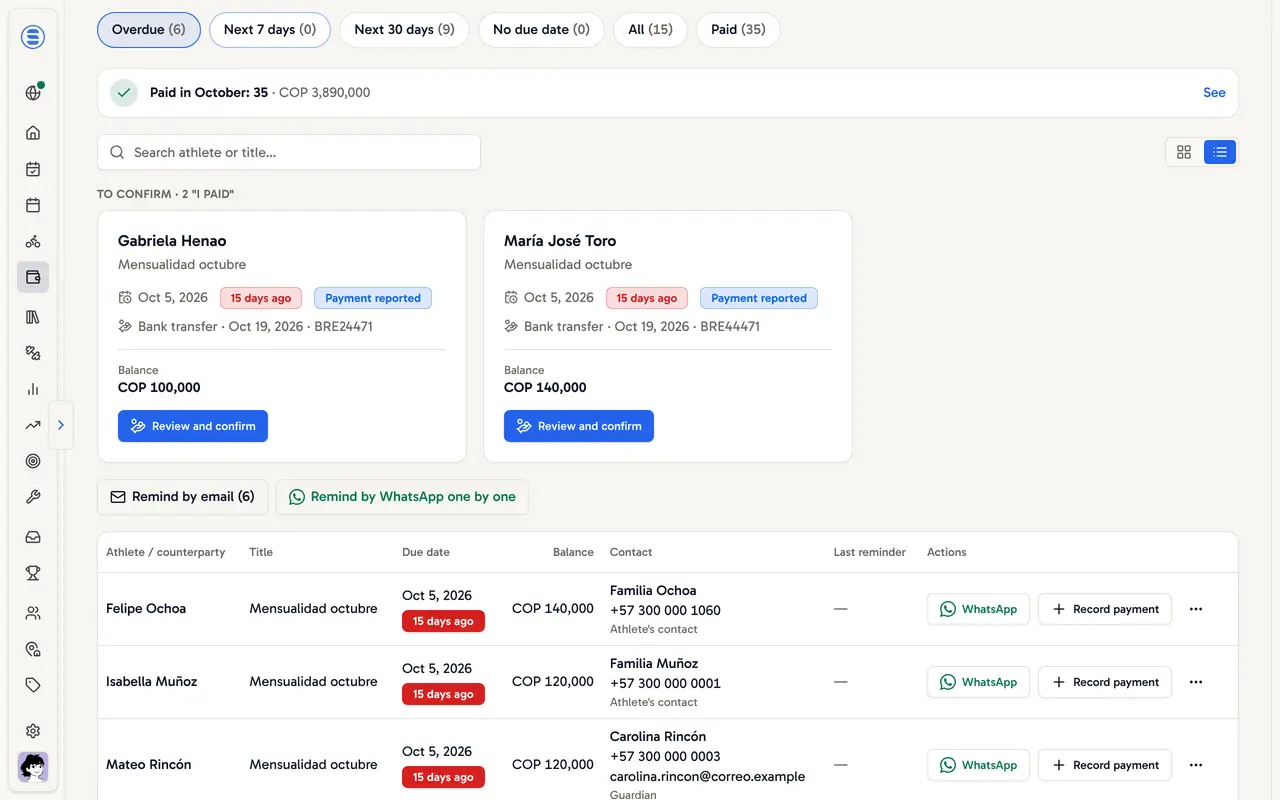Open more options for Felipe Ochoa row

pos(1195,609)
